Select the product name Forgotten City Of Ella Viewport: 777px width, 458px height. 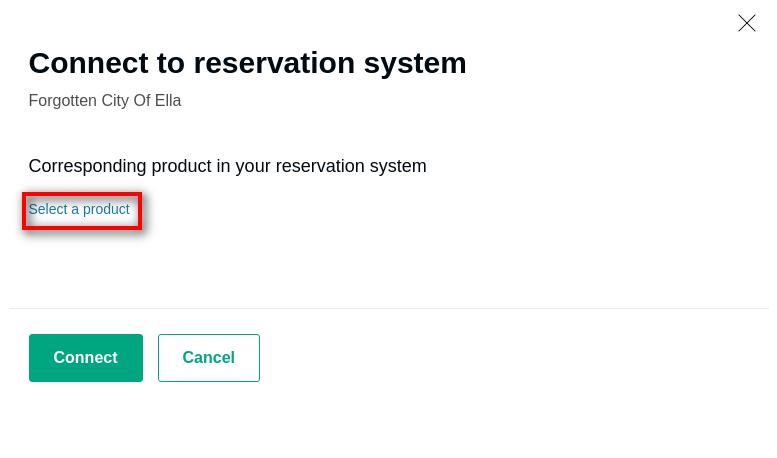(x=105, y=101)
